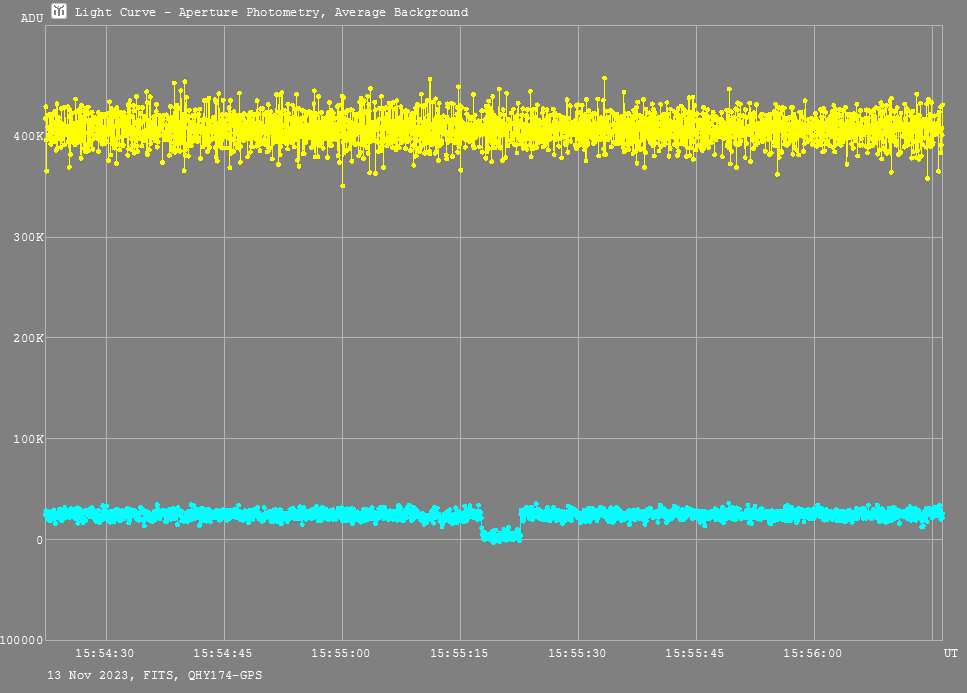Click the 15:56:00 time axis label
The image size is (967, 693).
coord(812,653)
